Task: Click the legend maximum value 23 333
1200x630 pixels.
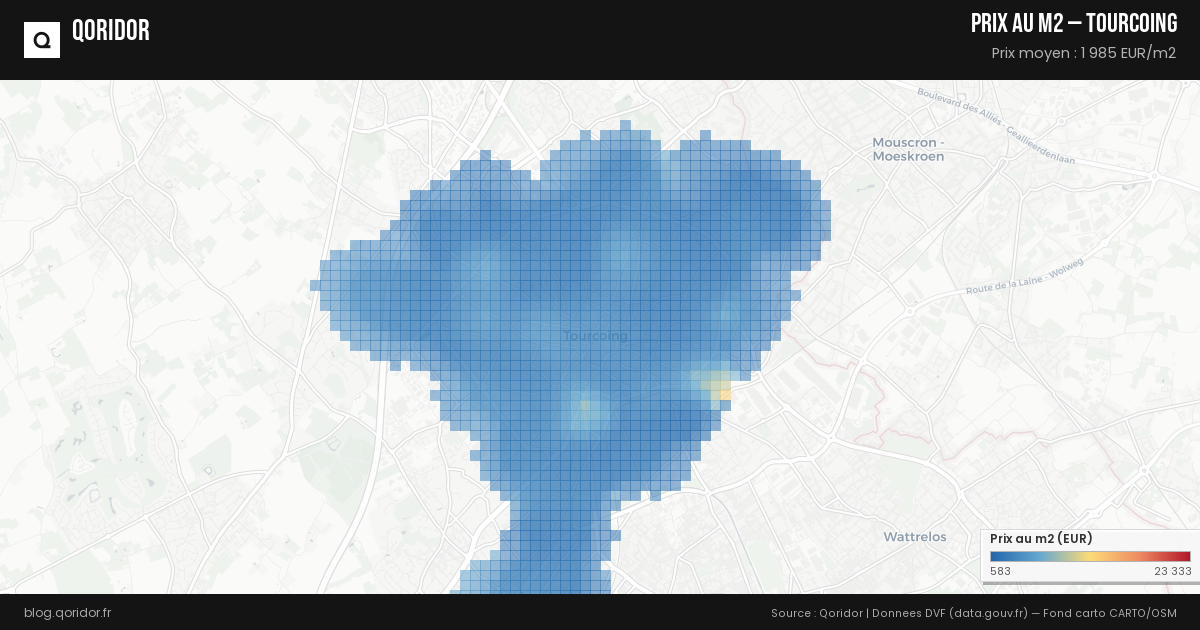Action: [1172, 571]
